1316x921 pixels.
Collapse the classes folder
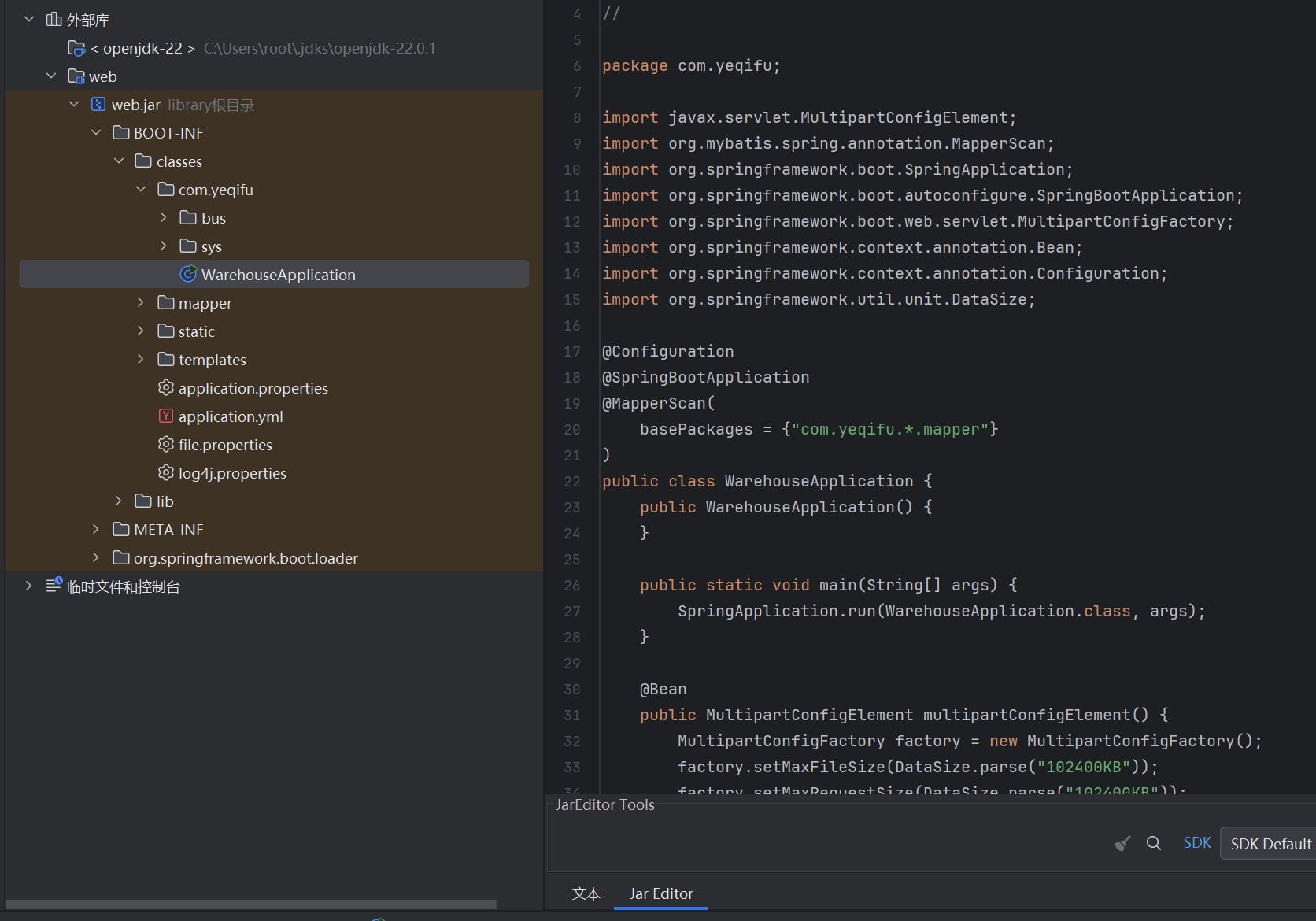[119, 161]
